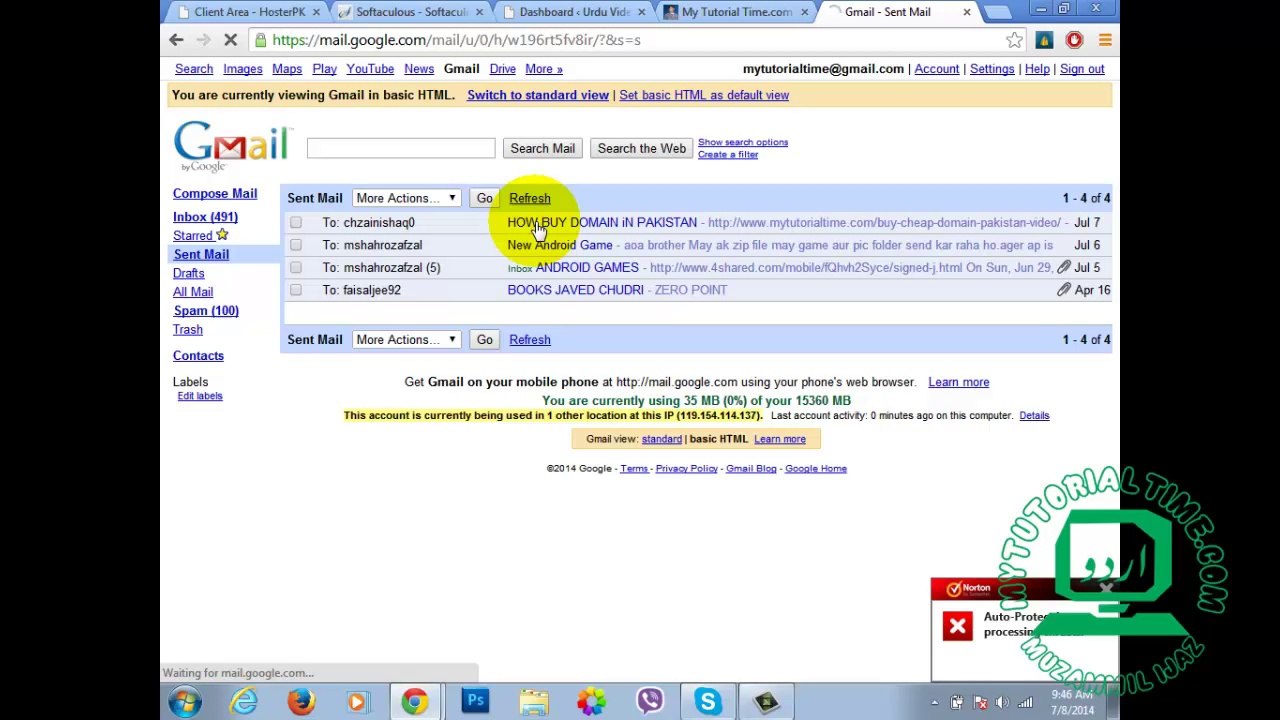Expand bottom More Actions dropdown

[x=406, y=340]
